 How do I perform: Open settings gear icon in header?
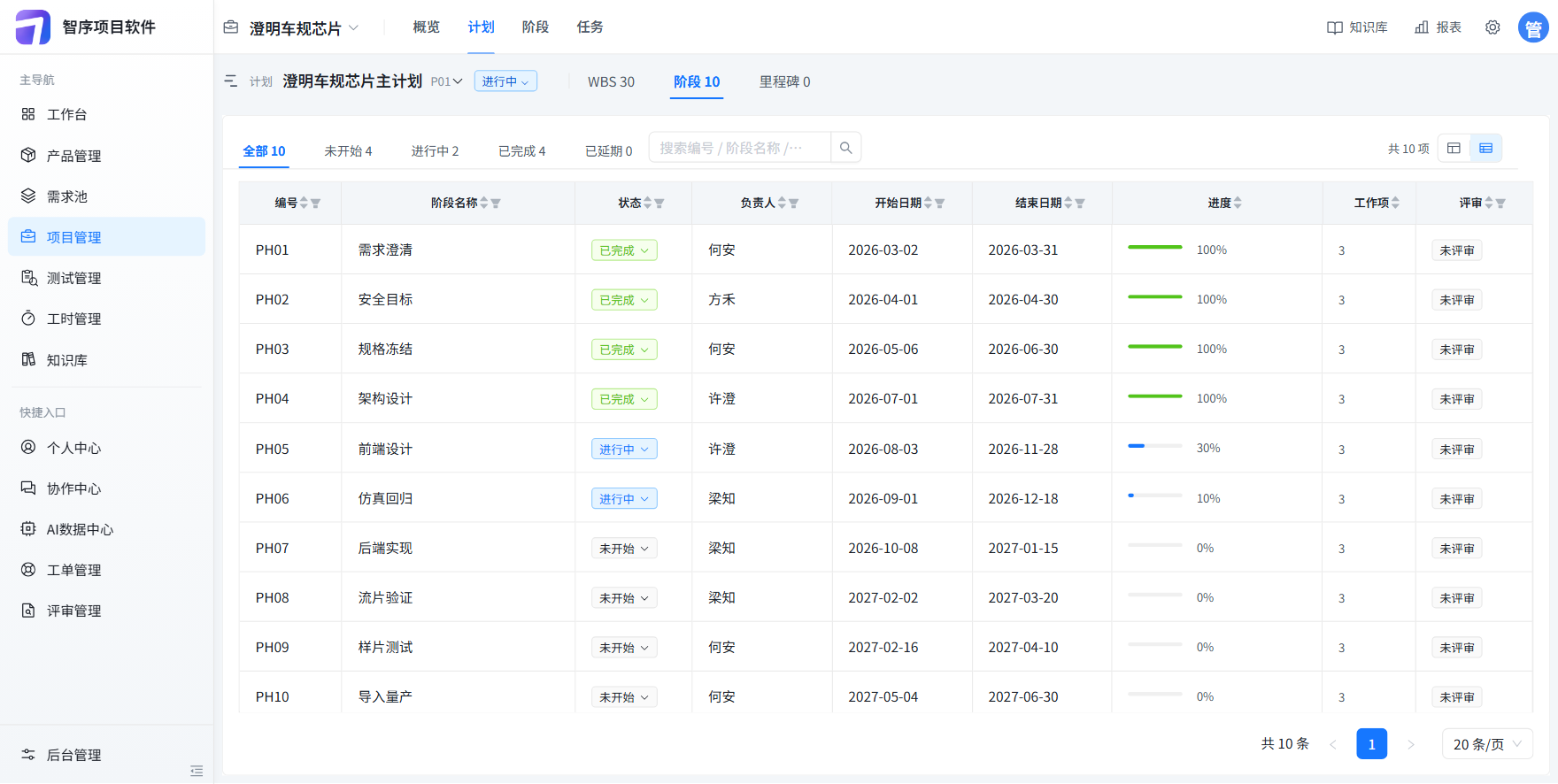(1492, 27)
